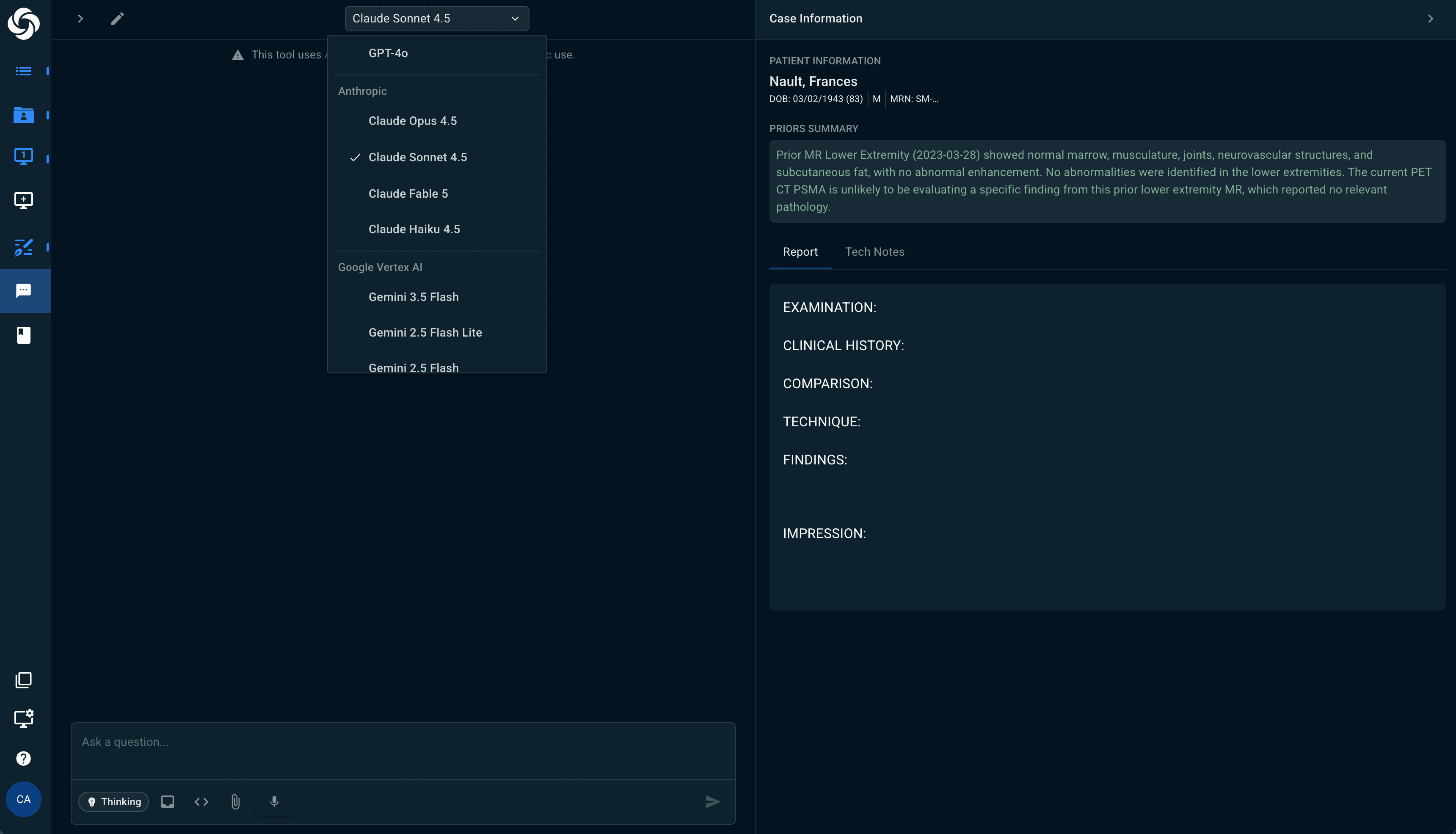Open the bookmark book sidebar icon
The image size is (1456, 834).
point(23,335)
